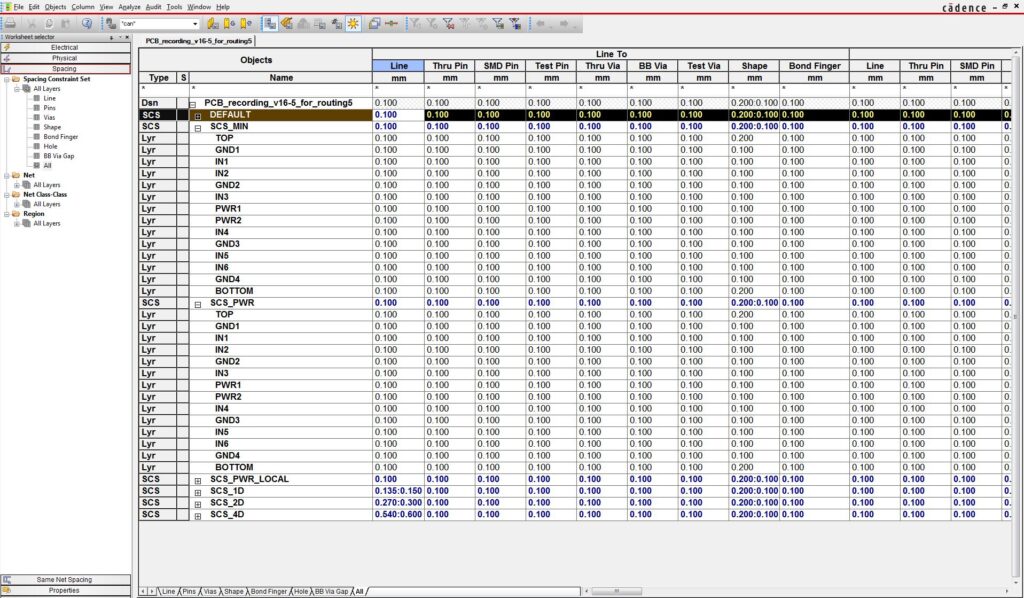The height and width of the screenshot is (598, 1024).
Task: Open the Analyze menu
Action: tap(129, 7)
